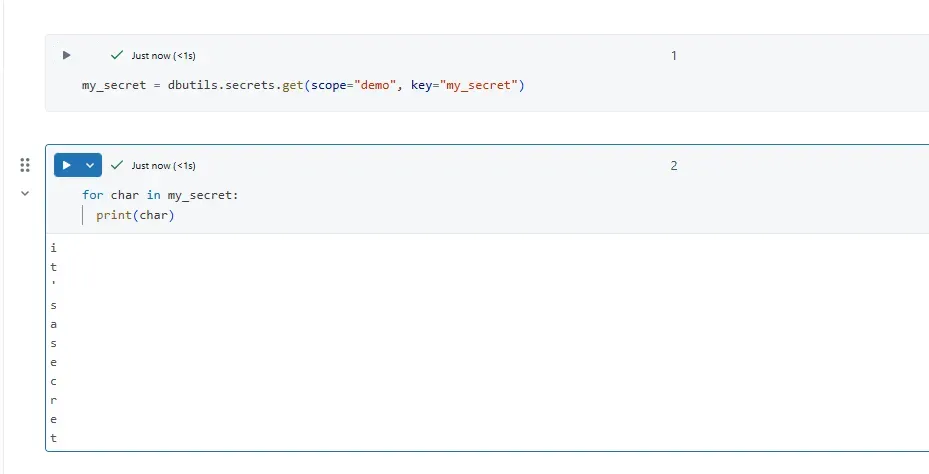Collapse cell 2 using the left chevron

pyautogui.click(x=25, y=194)
